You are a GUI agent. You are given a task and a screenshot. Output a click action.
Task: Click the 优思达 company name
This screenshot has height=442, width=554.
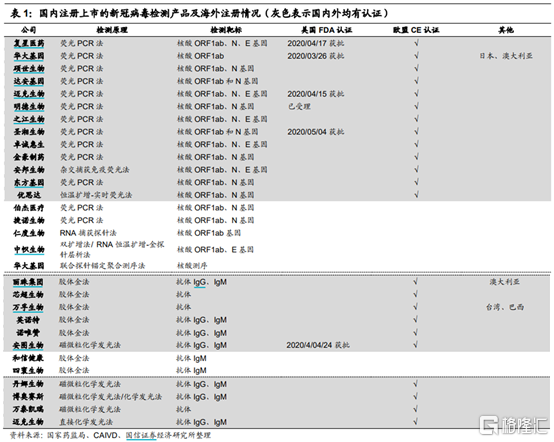(29, 195)
